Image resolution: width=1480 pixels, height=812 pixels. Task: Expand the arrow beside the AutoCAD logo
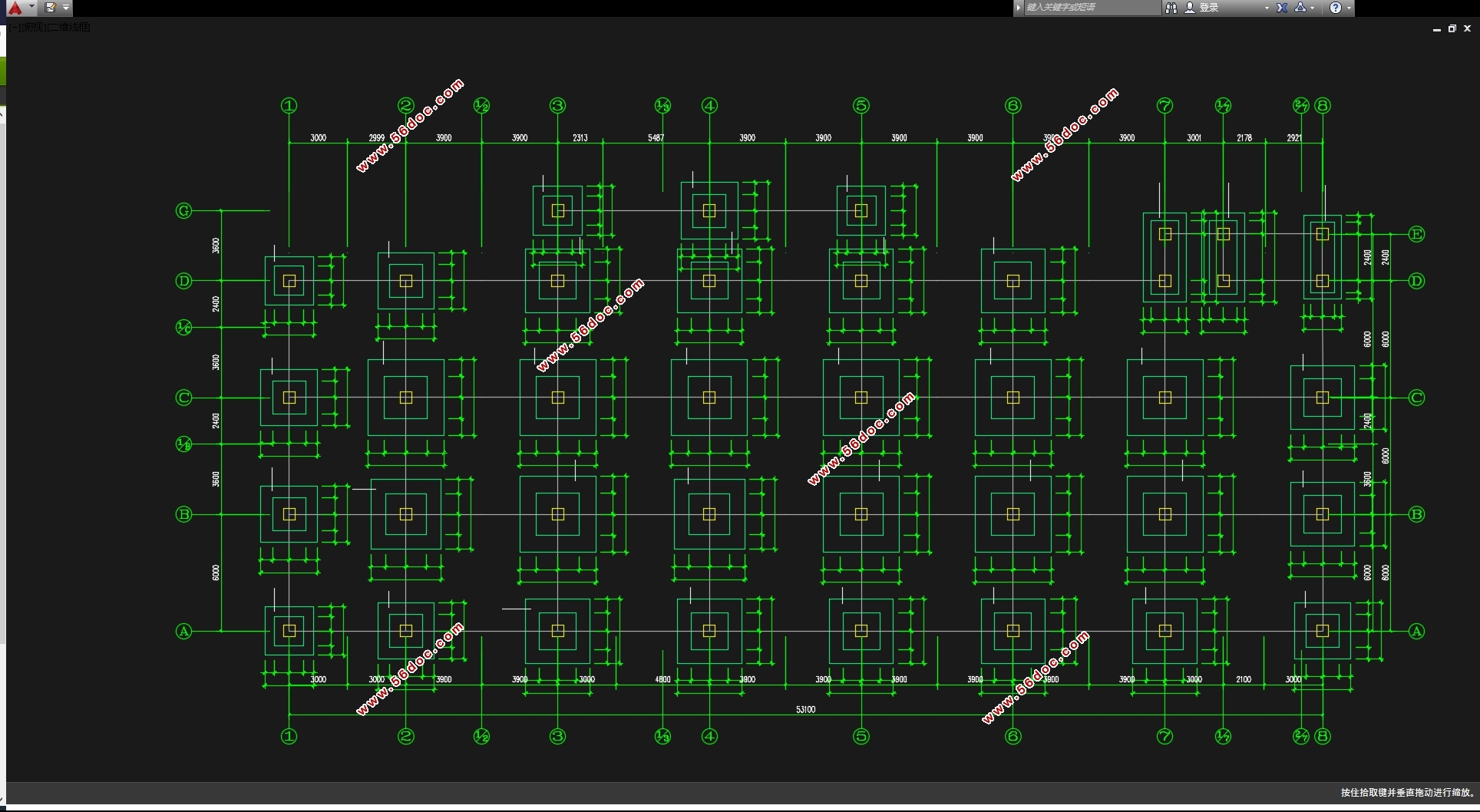point(31,7)
